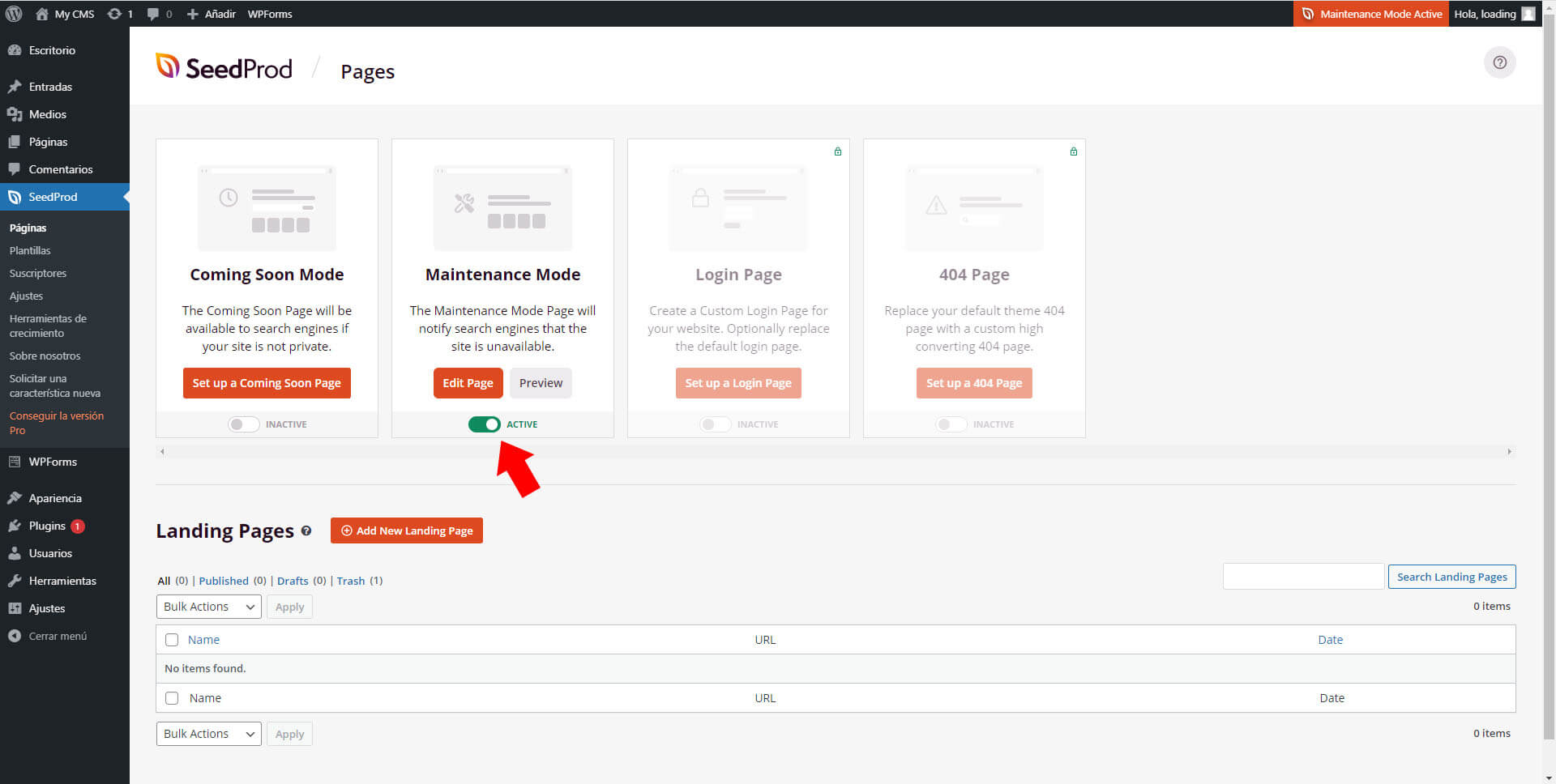This screenshot has height=784, width=1556.
Task: Sort by Date column header
Action: 1330,640
